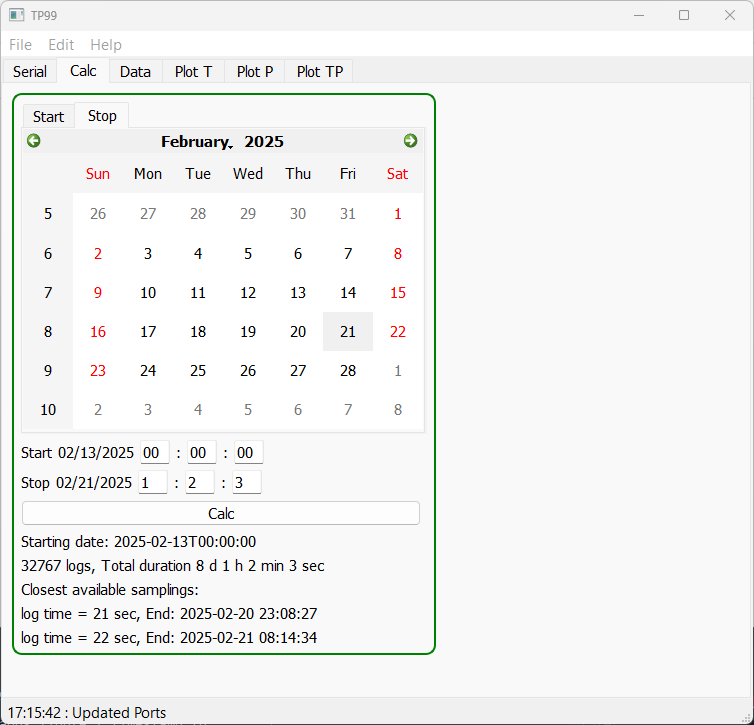
Task: Switch to the Start calendar tab
Action: point(49,116)
